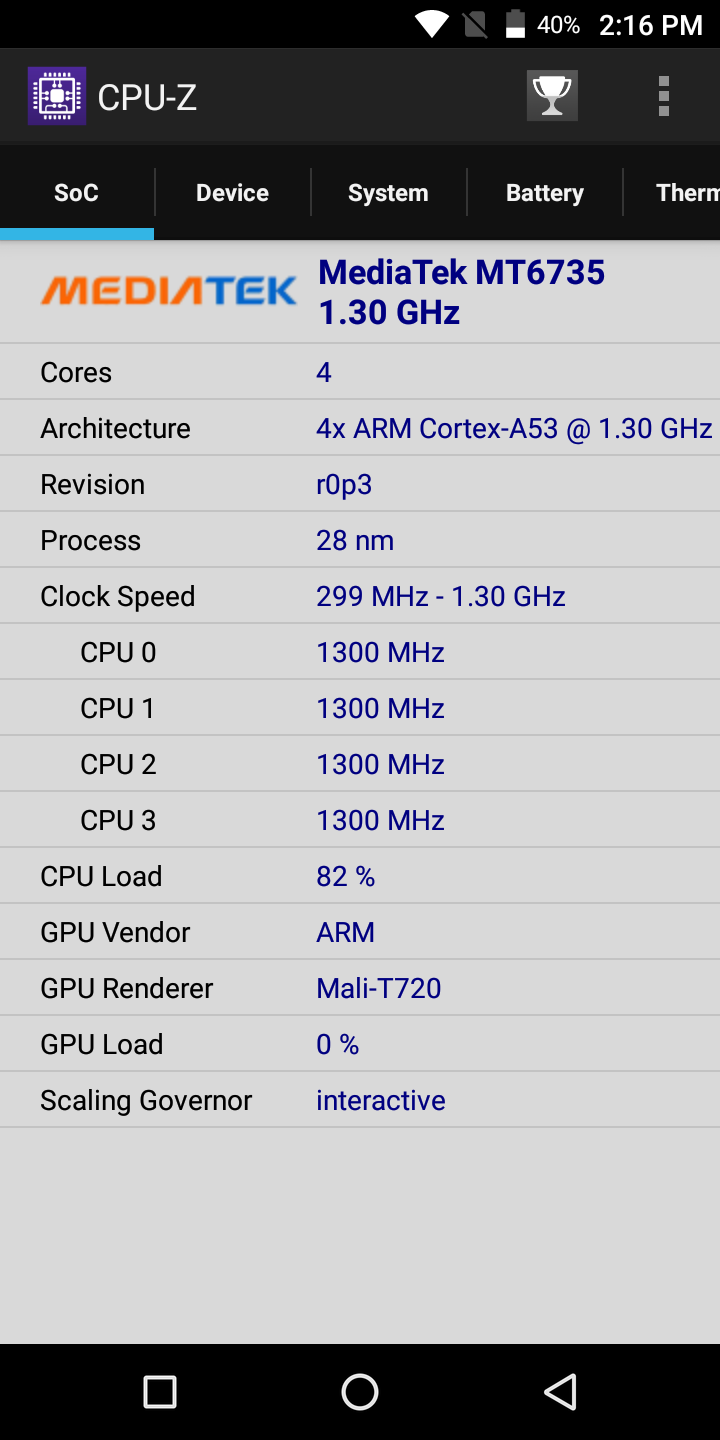720x1440 pixels.
Task: Select the SoC tab
Action: [x=76, y=193]
